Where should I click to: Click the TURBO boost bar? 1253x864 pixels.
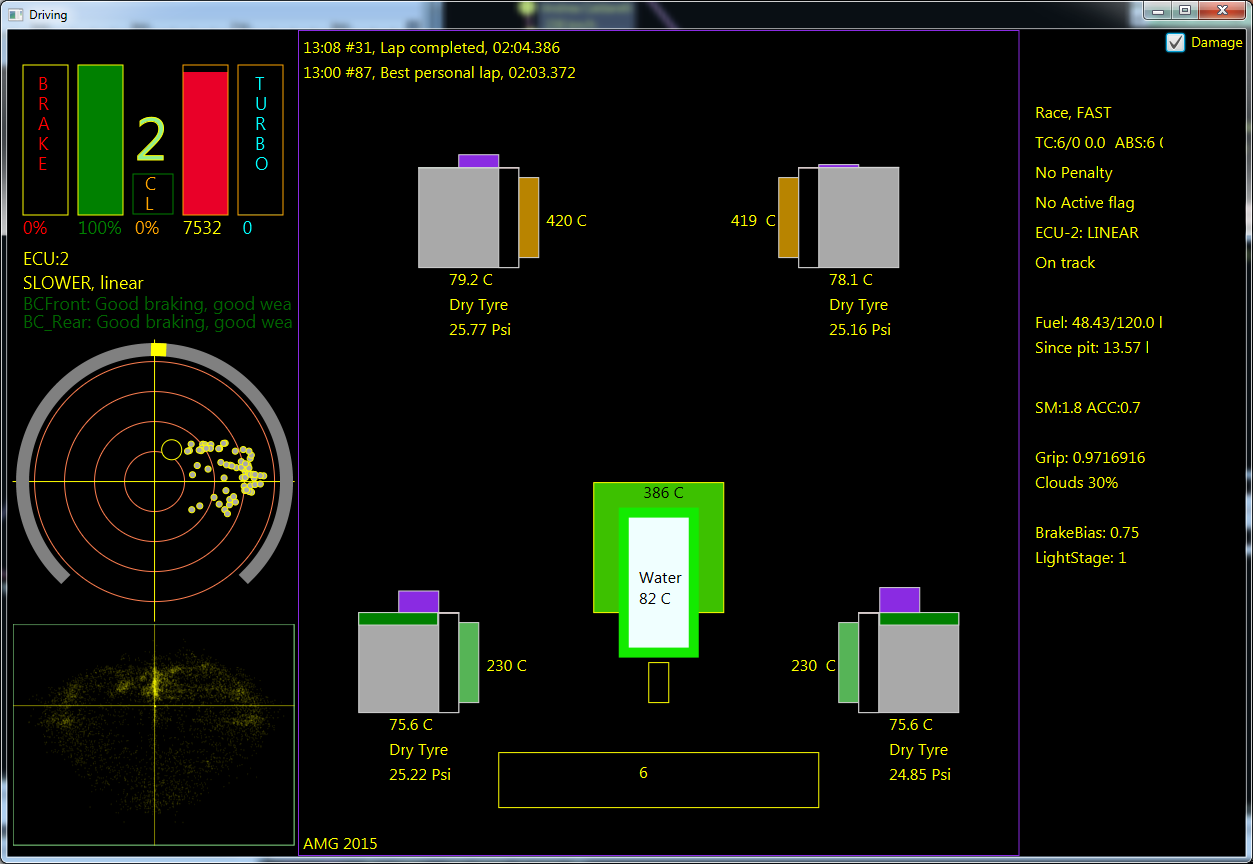tap(260, 140)
